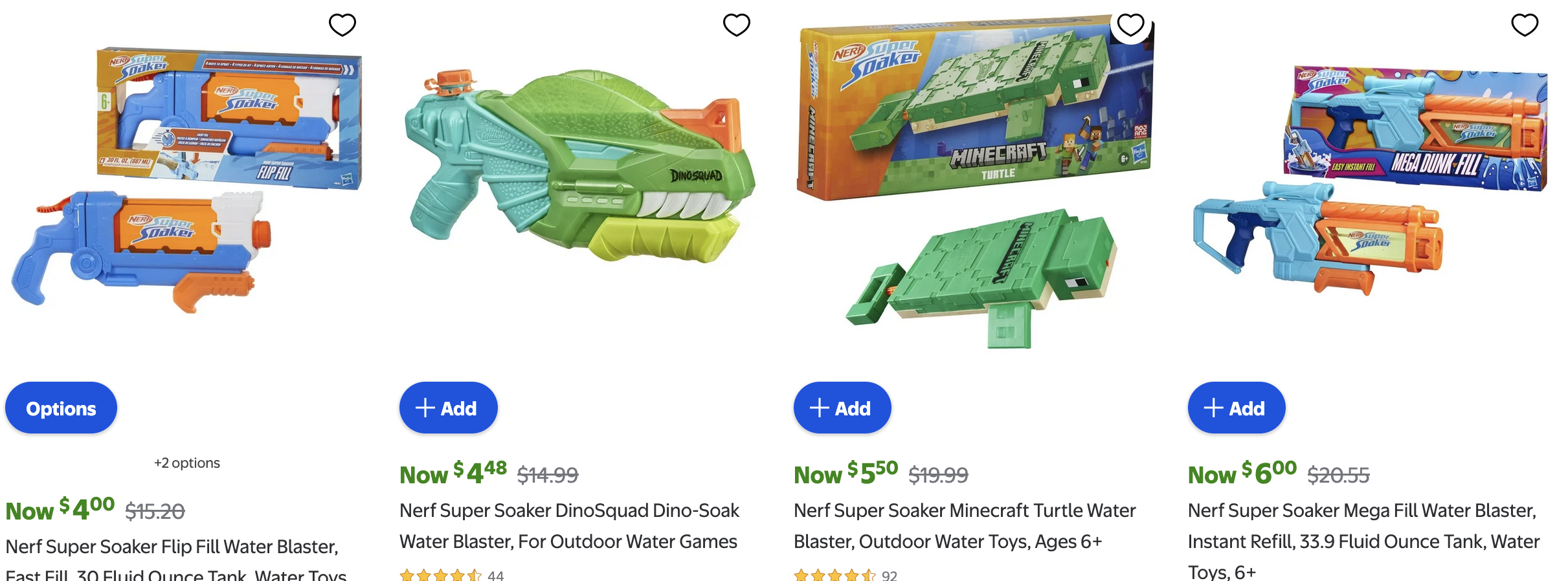Toggle favorite off for Flip Fill blaster

[x=342, y=24]
